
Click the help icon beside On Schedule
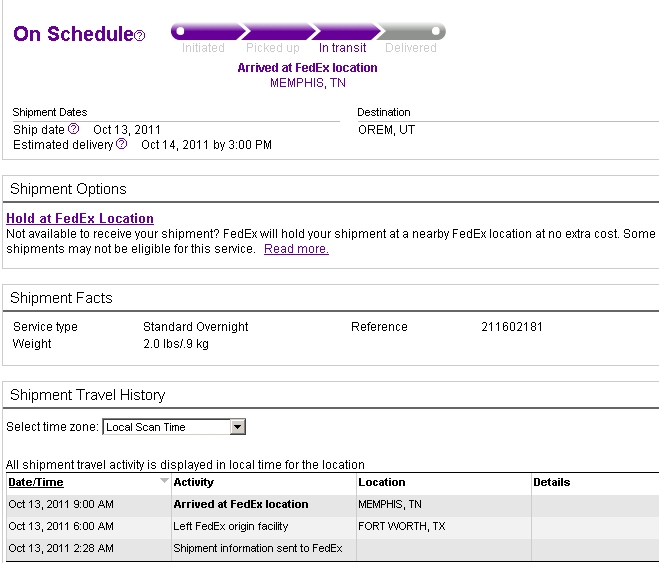(x=140, y=36)
